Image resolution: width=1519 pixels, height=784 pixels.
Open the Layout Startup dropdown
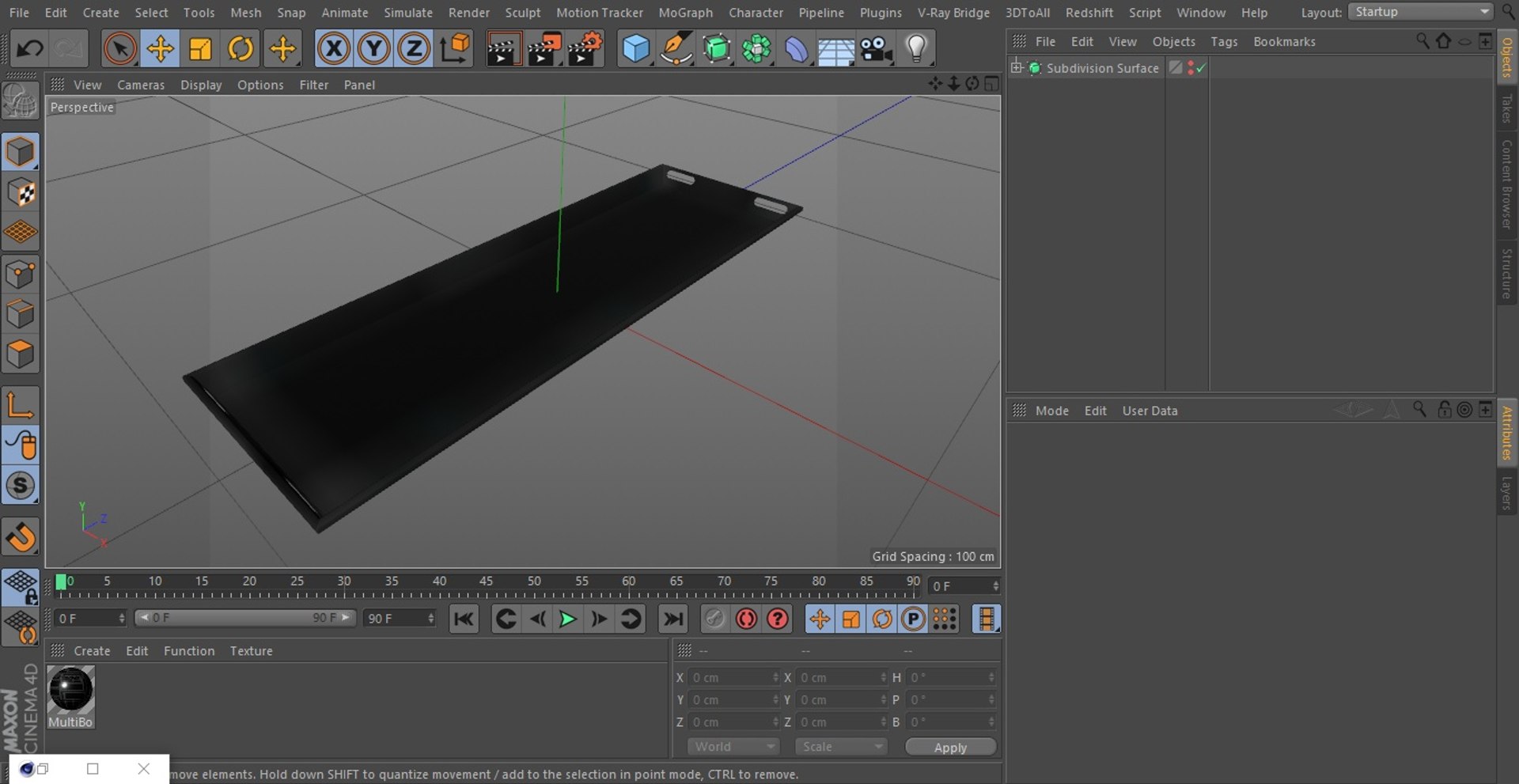click(x=1420, y=12)
